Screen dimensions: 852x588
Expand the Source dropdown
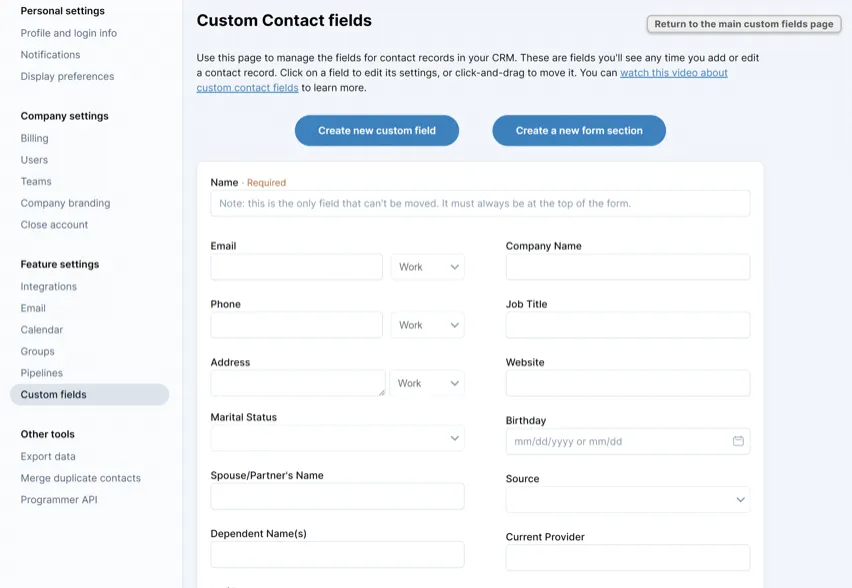tap(627, 499)
